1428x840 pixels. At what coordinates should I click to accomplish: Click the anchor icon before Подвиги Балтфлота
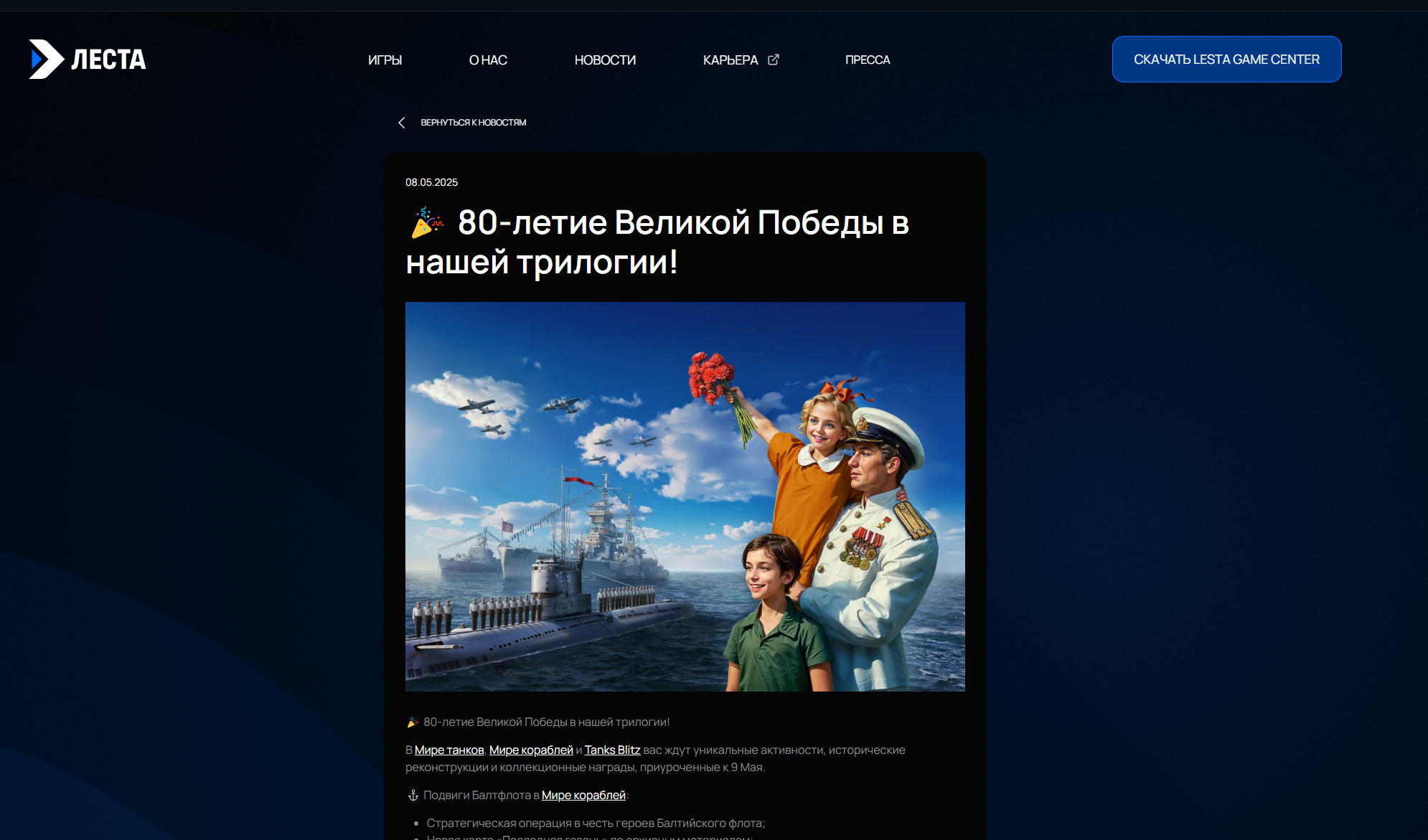click(412, 795)
